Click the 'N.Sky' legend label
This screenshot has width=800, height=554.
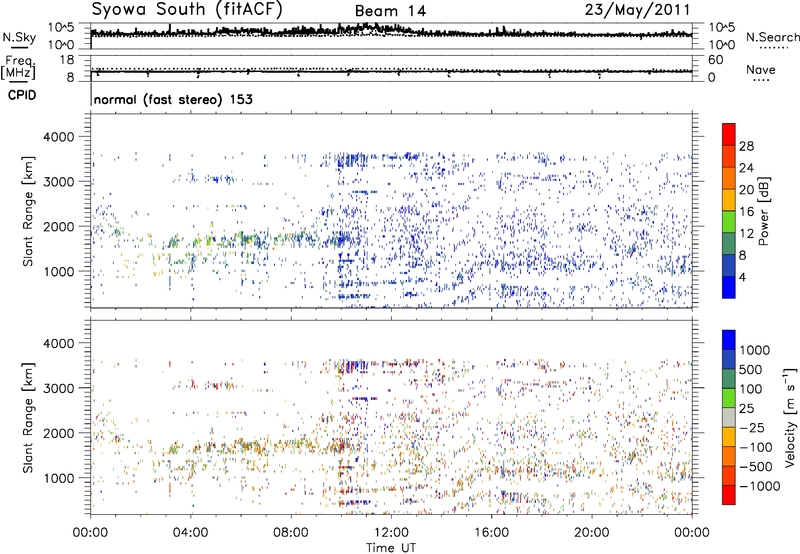point(19,37)
